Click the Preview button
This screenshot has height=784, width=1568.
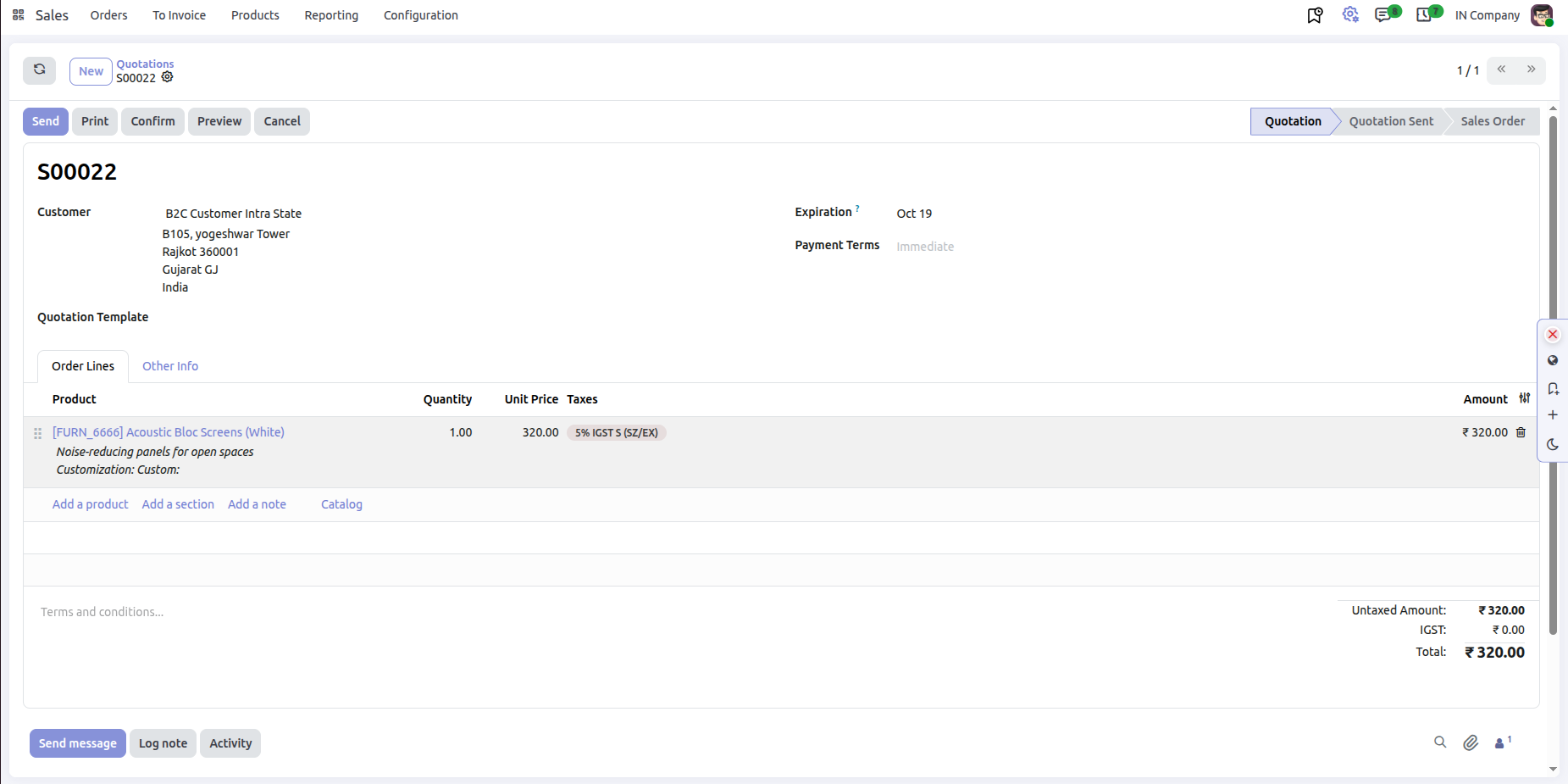(219, 121)
